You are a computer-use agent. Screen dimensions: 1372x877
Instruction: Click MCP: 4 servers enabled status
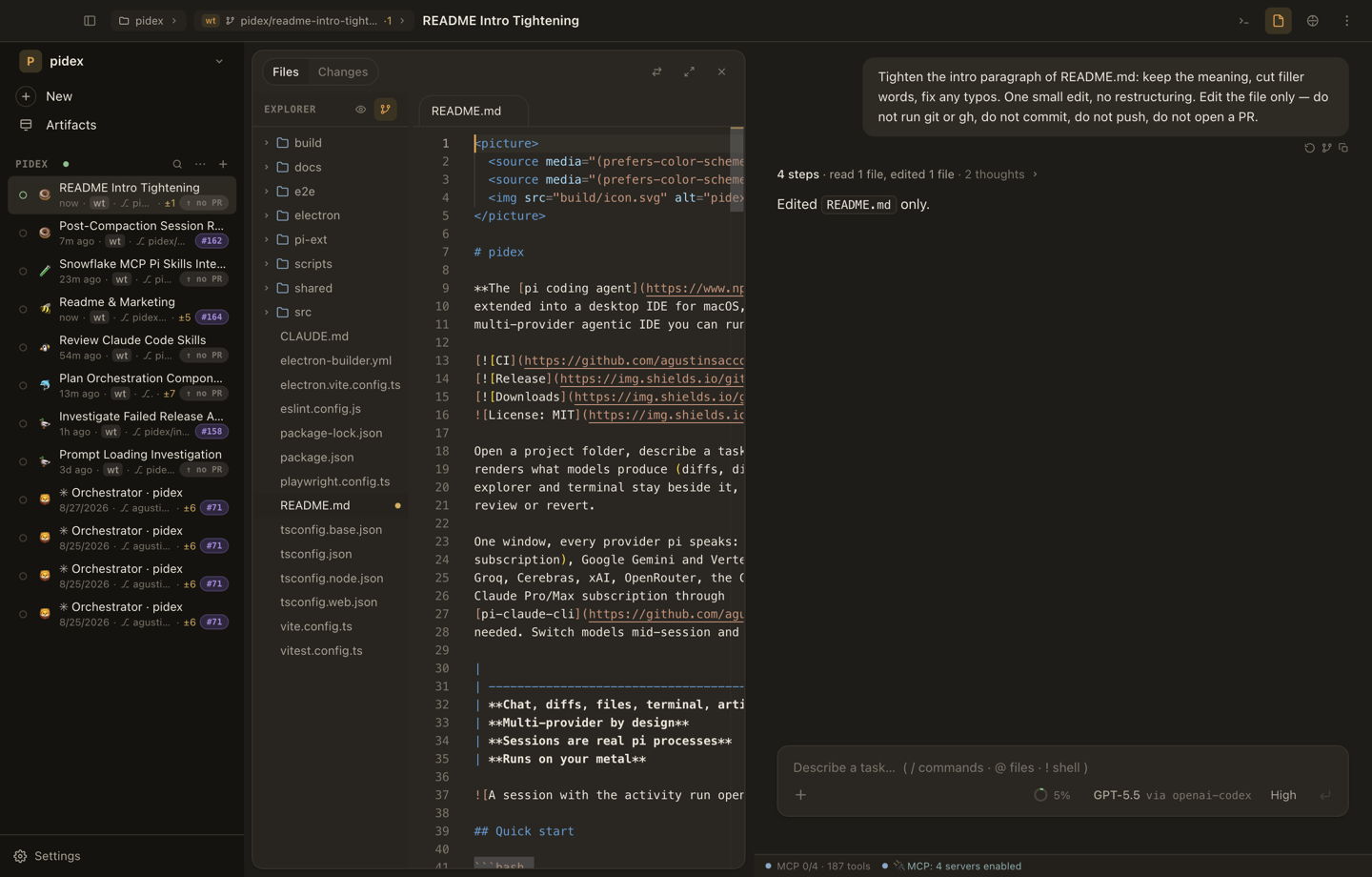coord(952,867)
